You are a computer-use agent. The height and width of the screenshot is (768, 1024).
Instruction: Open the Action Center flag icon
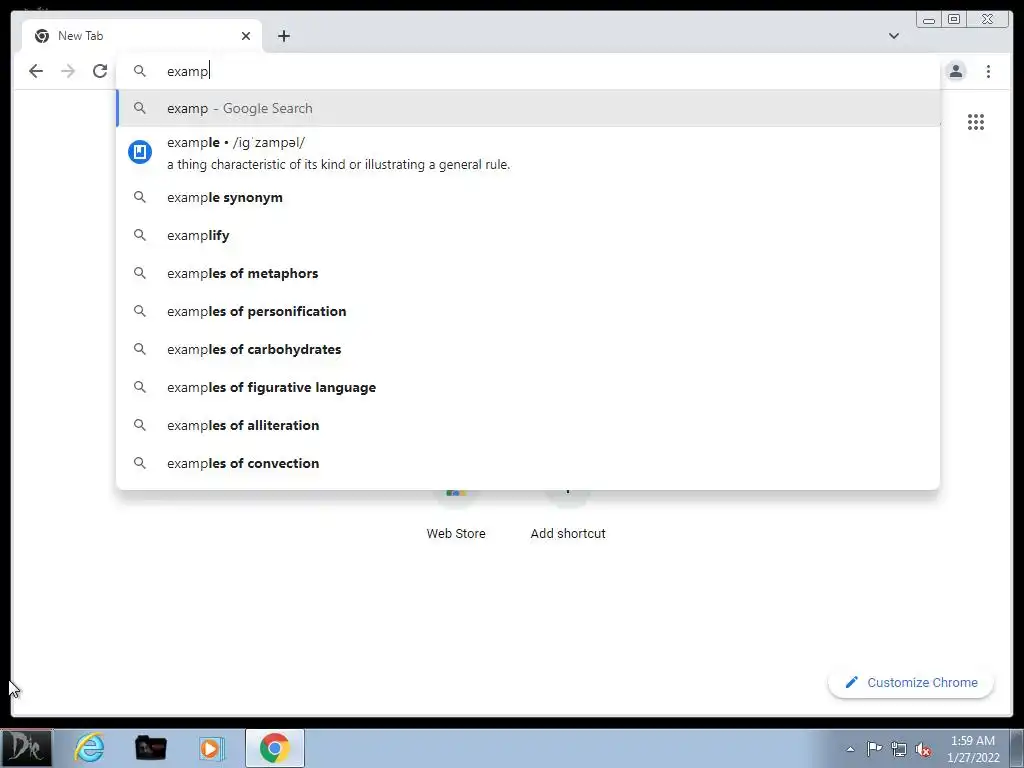[874, 749]
